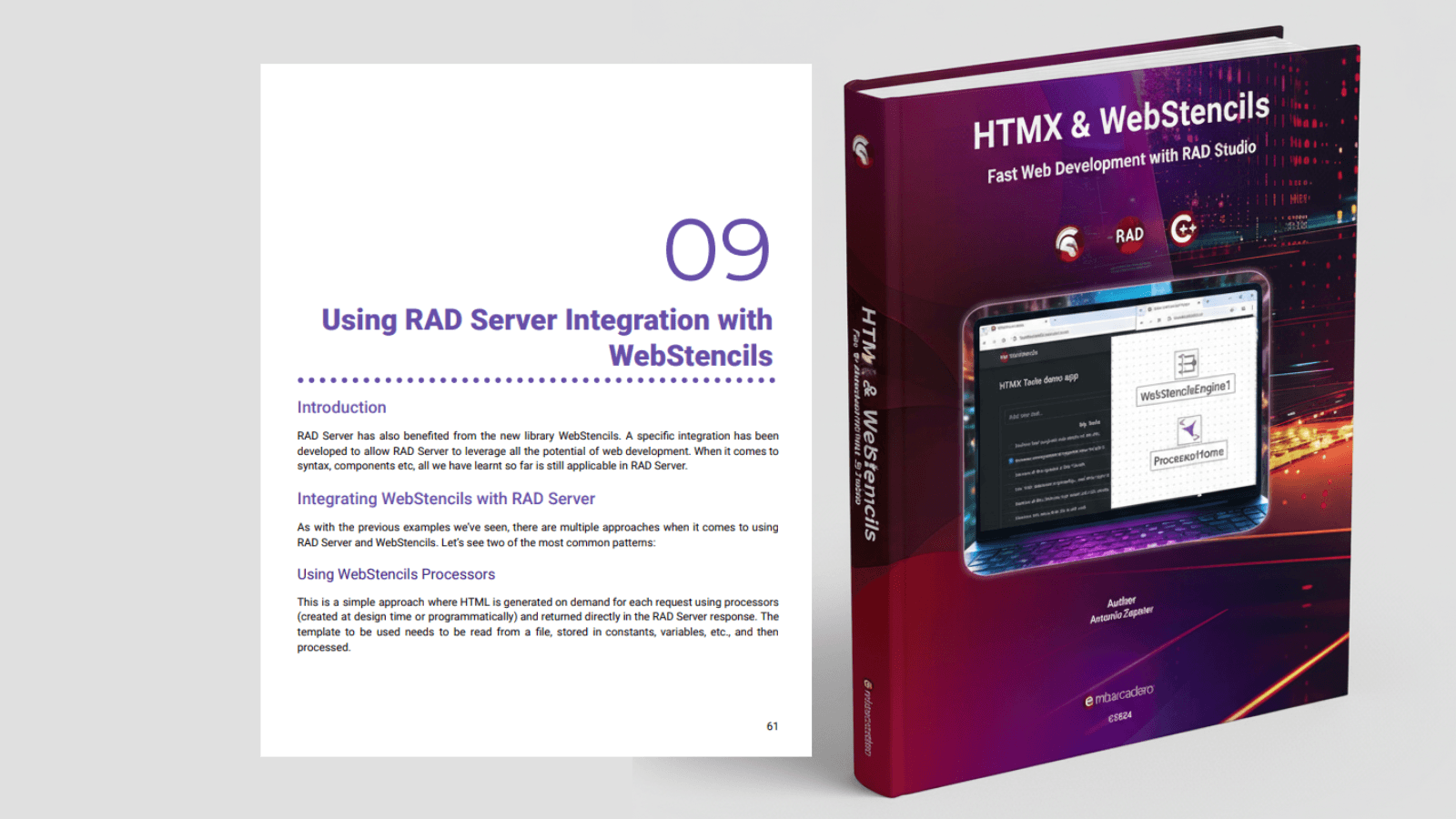Click the author name 'Antonio Zapater' on the cover
Viewport: 1456px width, 819px height.
point(1122,615)
